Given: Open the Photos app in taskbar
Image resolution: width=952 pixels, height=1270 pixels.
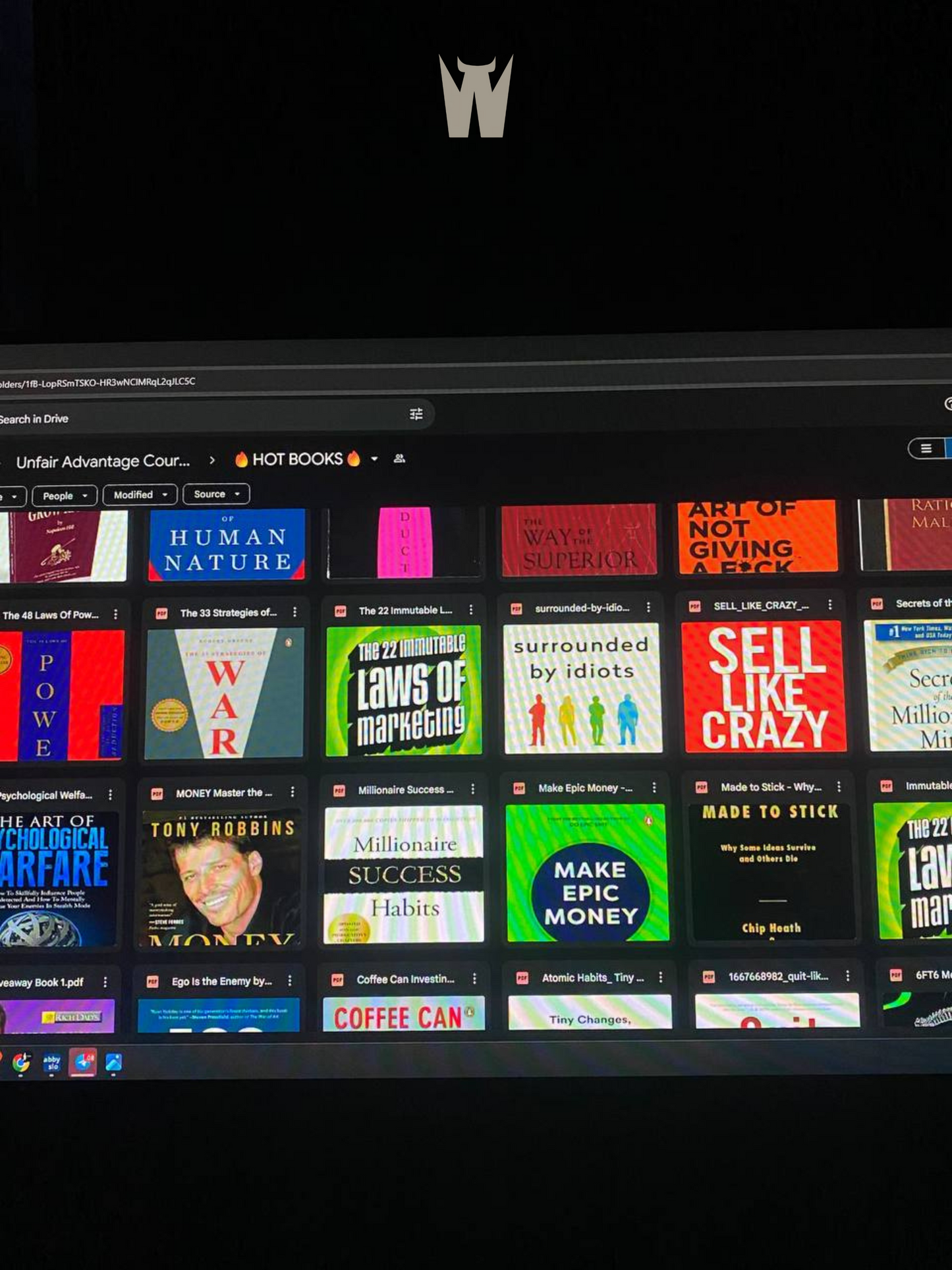Looking at the screenshot, I should pos(114,1062).
